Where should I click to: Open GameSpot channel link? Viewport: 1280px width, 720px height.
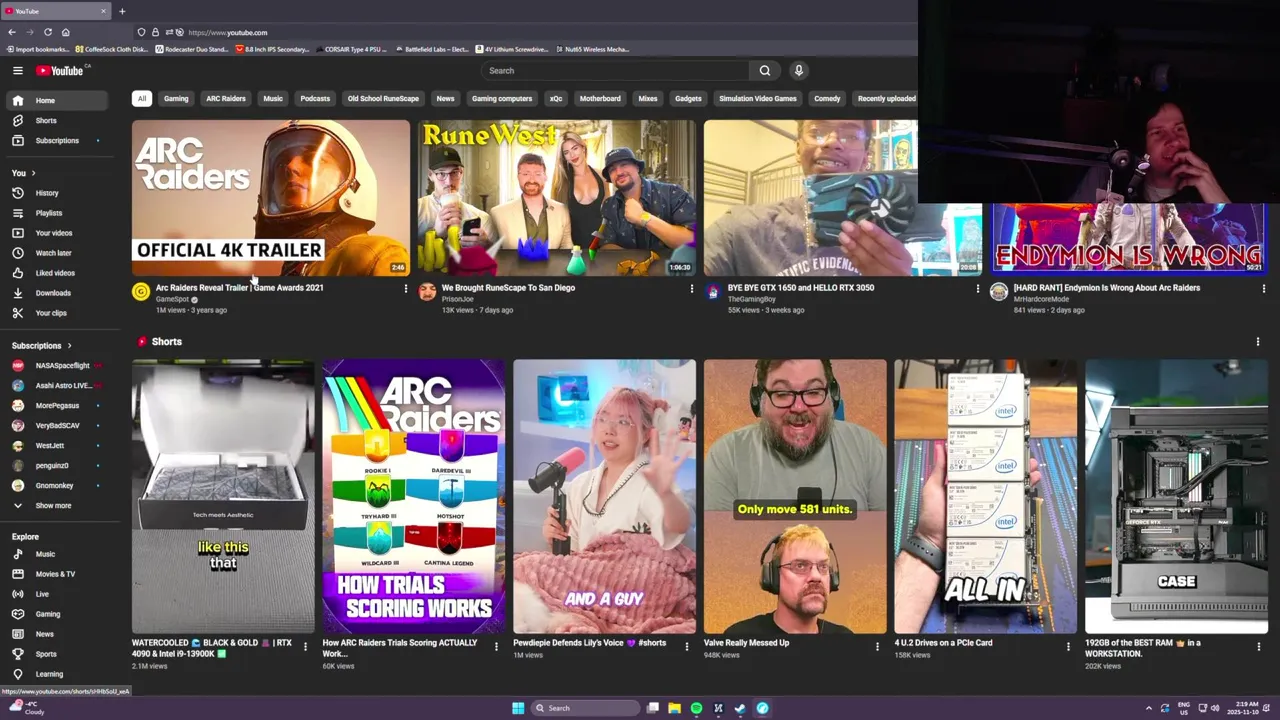point(172,299)
